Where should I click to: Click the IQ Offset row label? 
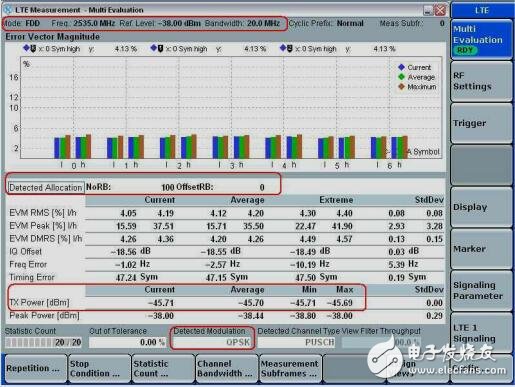coord(26,251)
